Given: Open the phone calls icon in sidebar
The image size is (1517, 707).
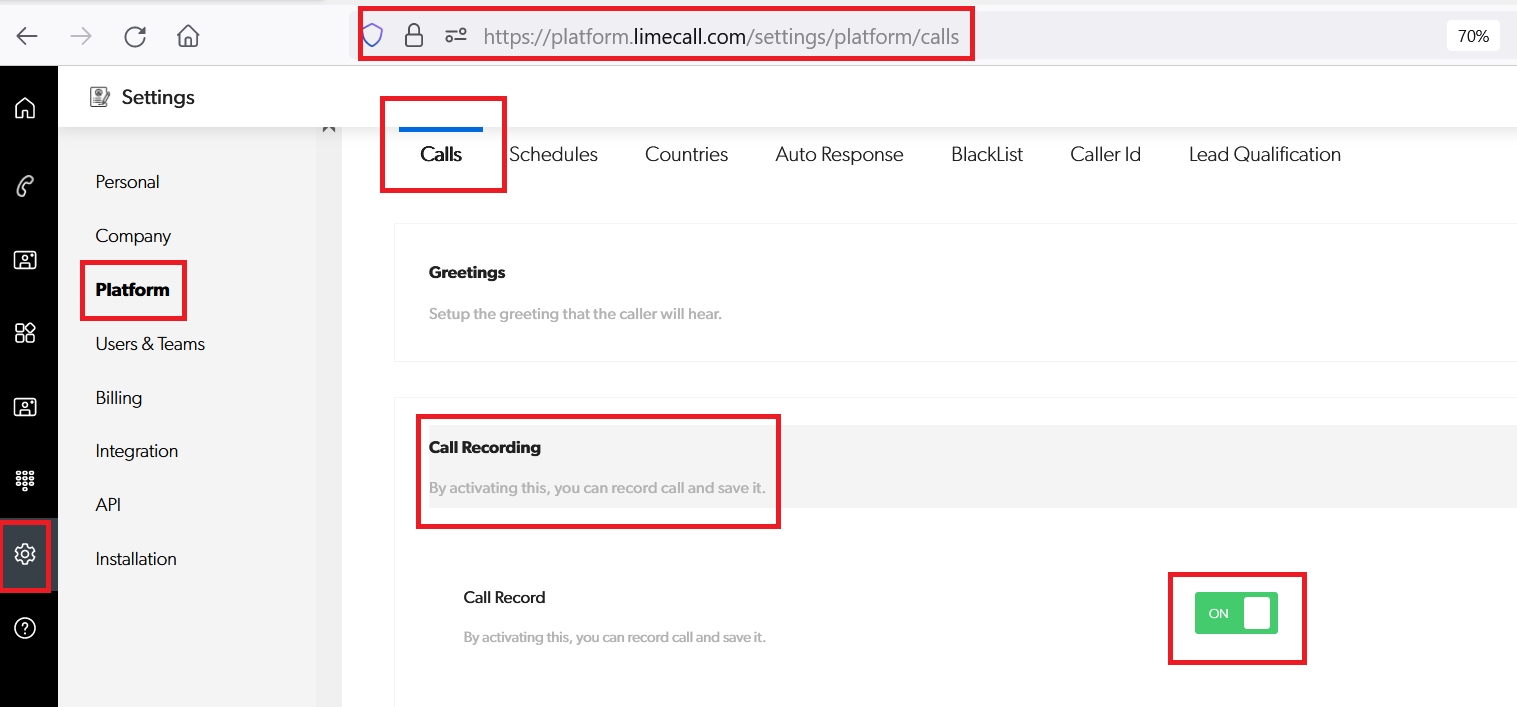Looking at the screenshot, I should (x=25, y=186).
